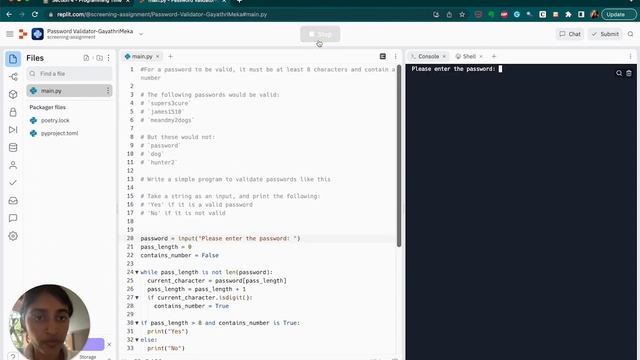Screen dimensions: 640x360
Task: Open the Replit hamburger menu
Action: tap(10, 34)
